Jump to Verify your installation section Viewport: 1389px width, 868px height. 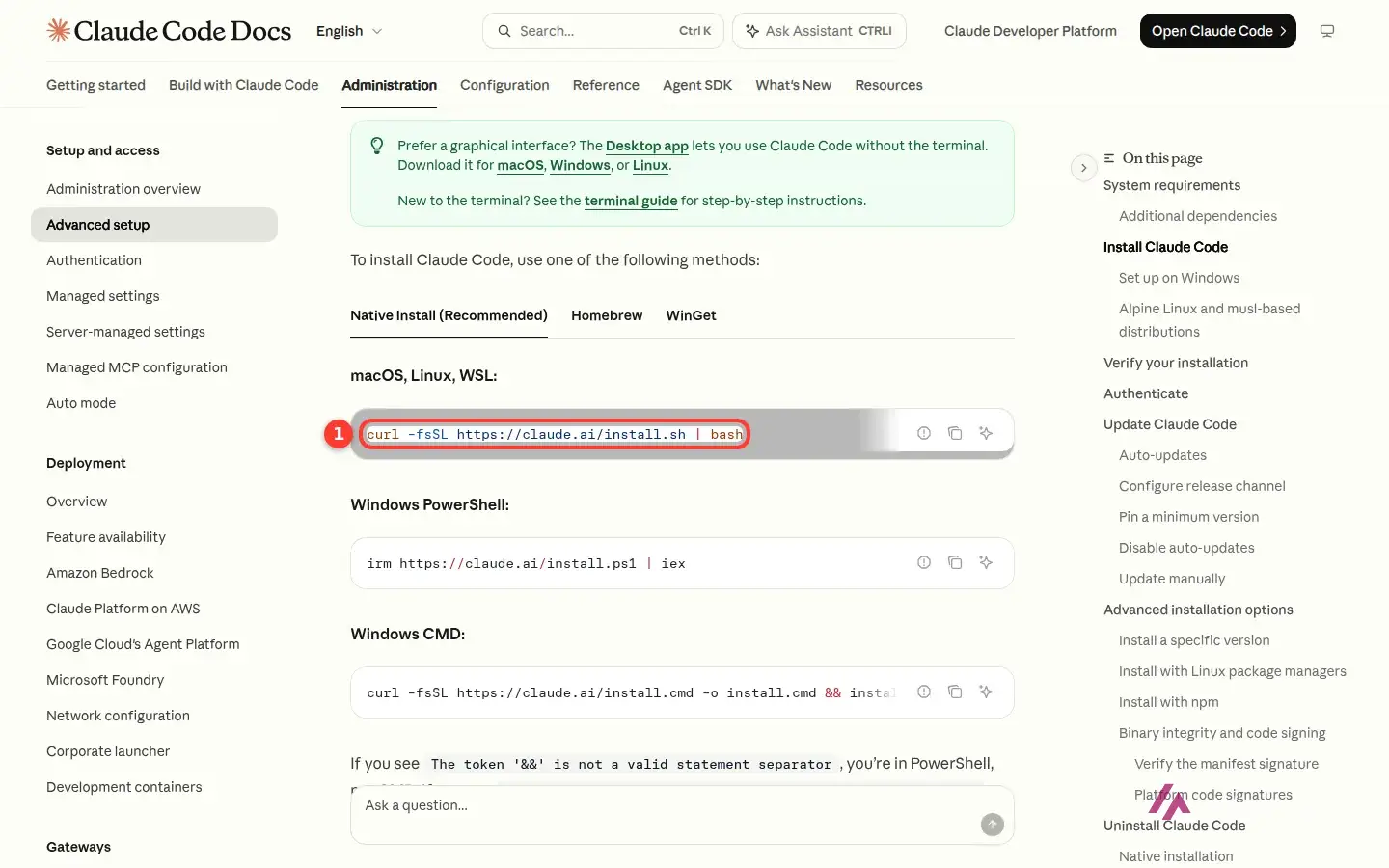pos(1176,363)
